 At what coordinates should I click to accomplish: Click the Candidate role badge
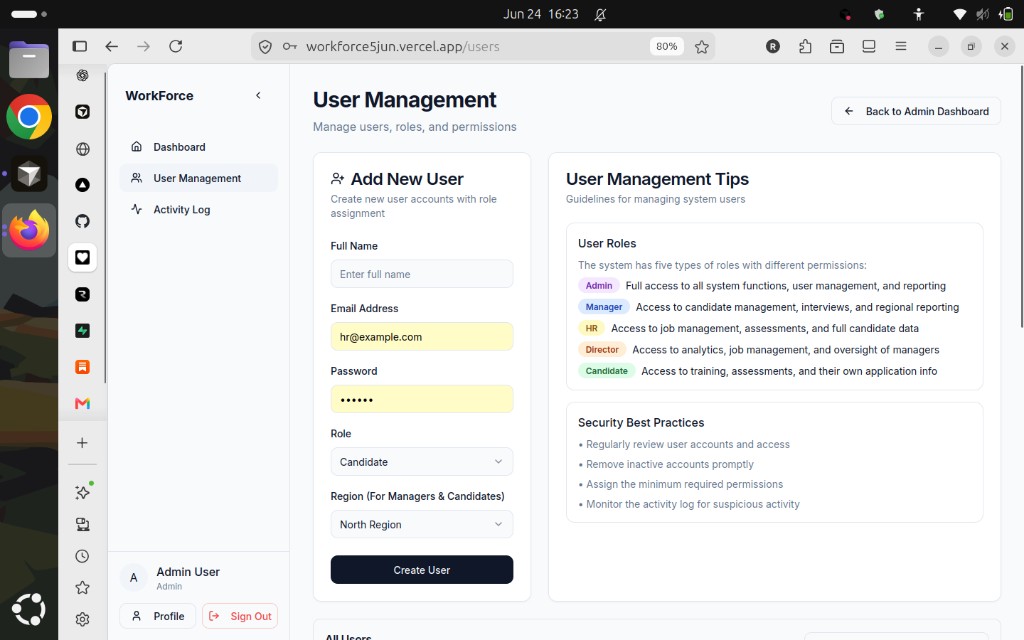[606, 371]
